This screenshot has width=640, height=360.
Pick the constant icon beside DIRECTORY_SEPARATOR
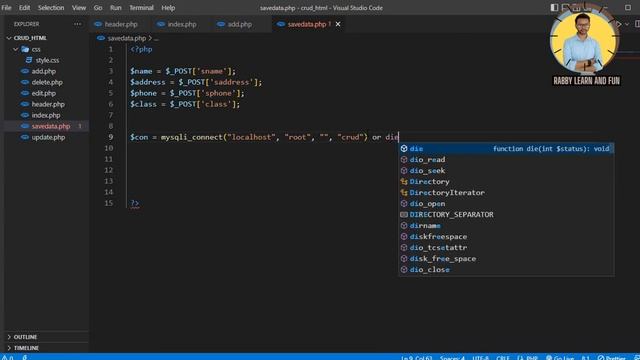[x=404, y=215]
